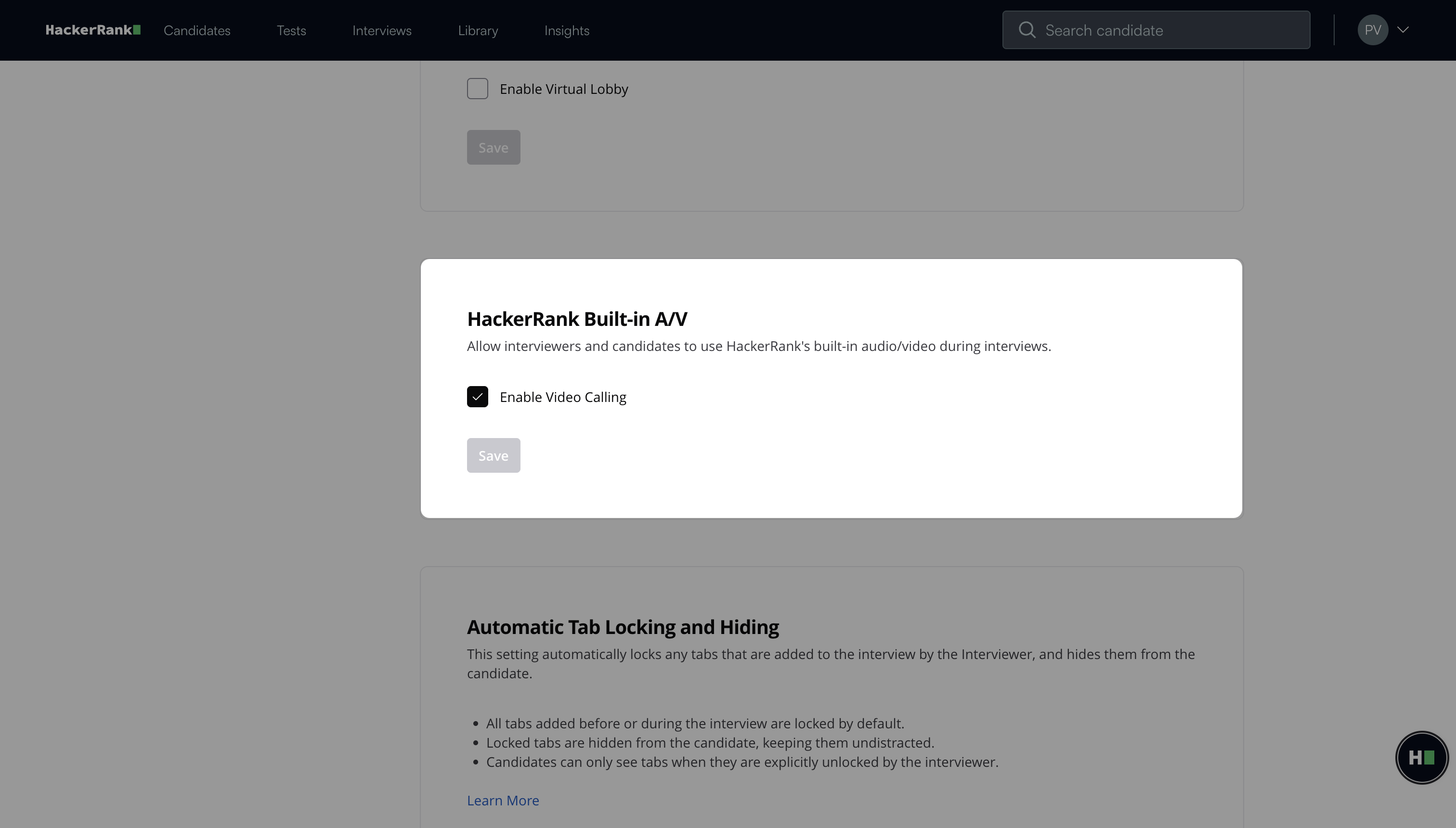Open the Candidates menu
This screenshot has height=828, width=1456.
tap(197, 31)
